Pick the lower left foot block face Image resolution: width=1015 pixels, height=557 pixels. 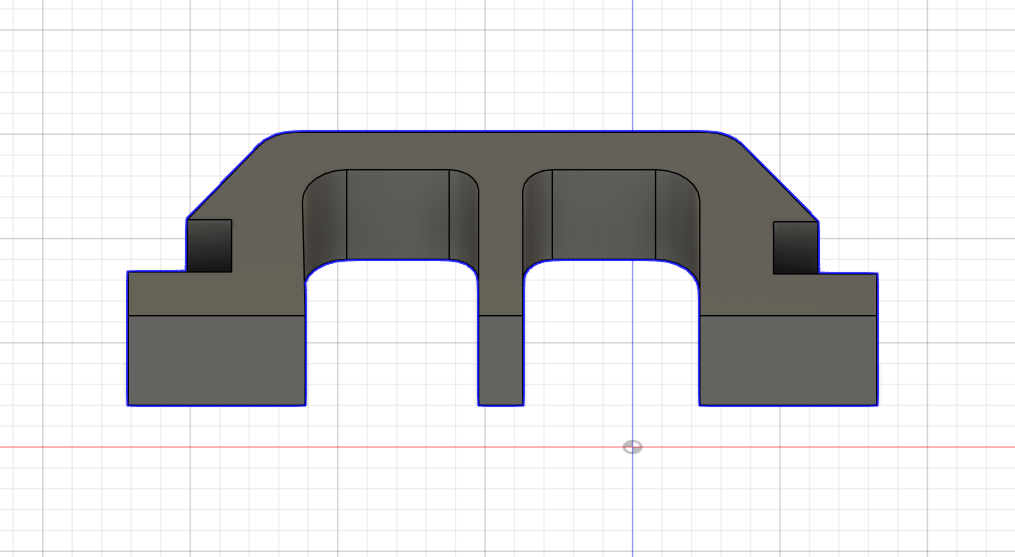216,360
